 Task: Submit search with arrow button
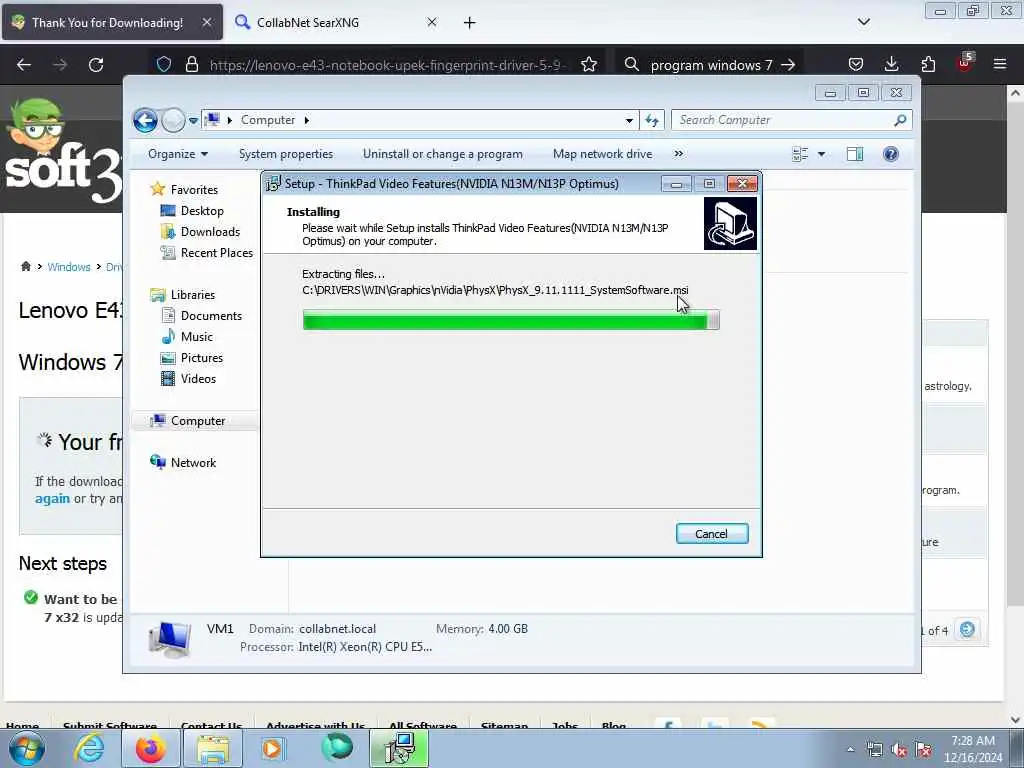pos(789,65)
